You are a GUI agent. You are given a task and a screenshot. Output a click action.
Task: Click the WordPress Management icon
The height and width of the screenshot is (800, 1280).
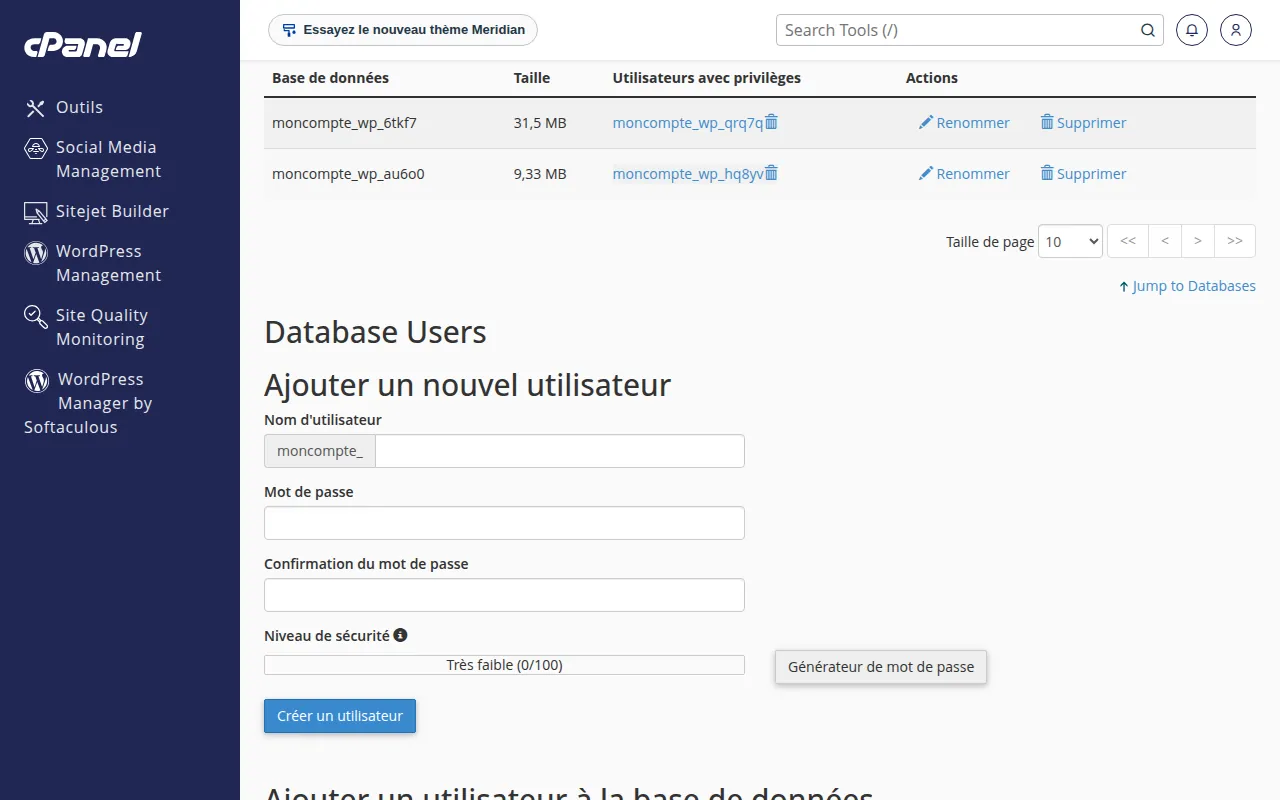[36, 252]
